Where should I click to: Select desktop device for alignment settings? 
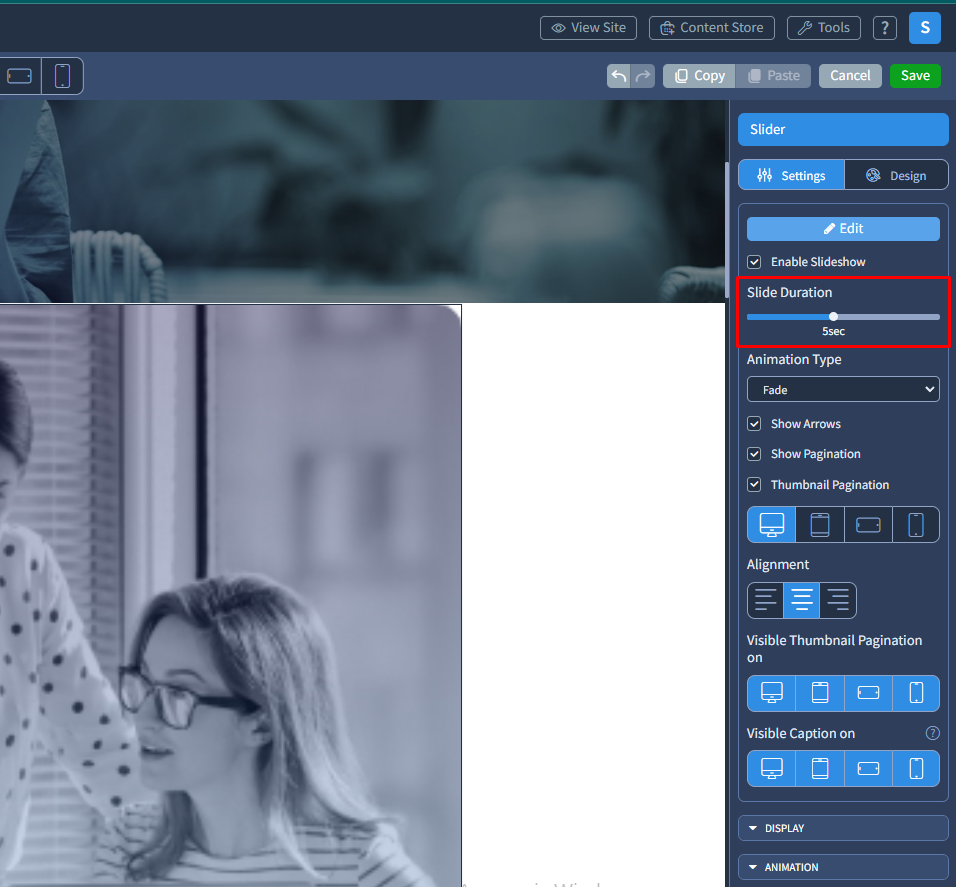[x=771, y=524]
